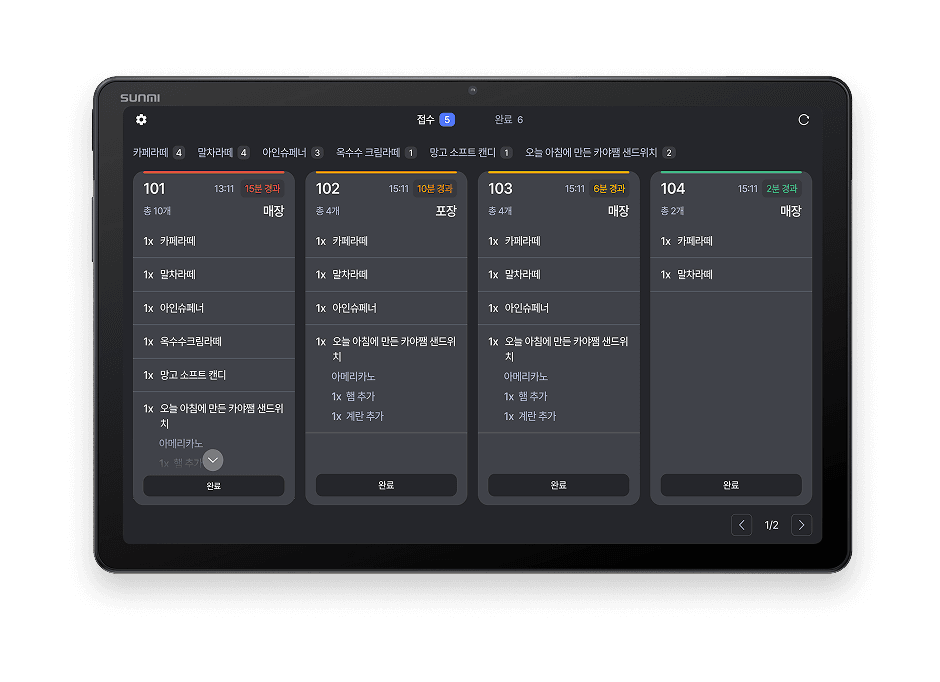Complete order 103 with 완료 button

click(x=559, y=485)
